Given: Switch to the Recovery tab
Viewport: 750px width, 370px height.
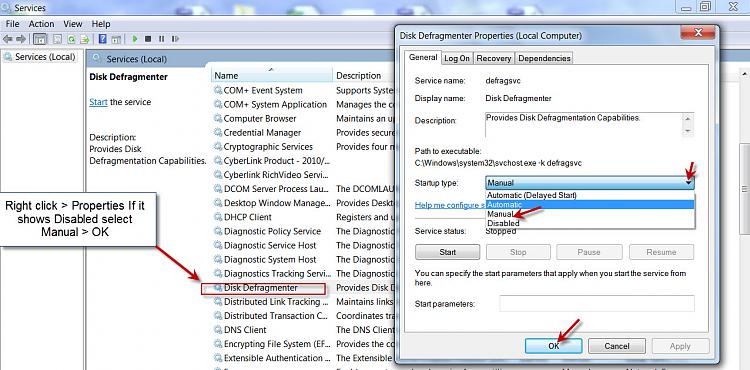Looking at the screenshot, I should pos(494,58).
